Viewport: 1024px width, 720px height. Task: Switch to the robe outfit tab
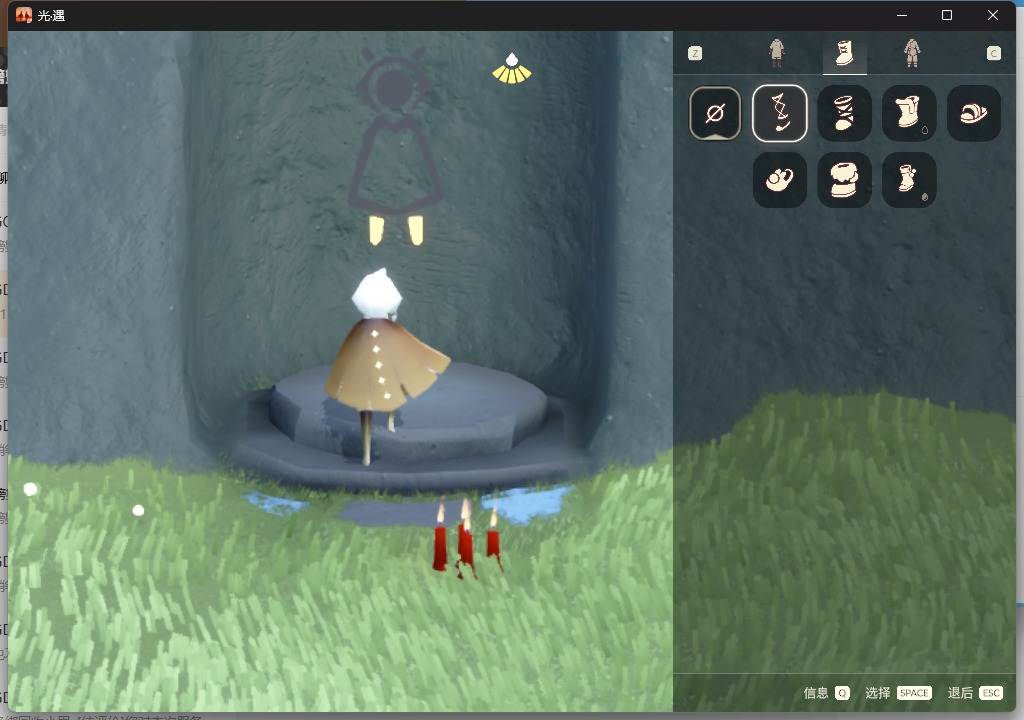(776, 53)
